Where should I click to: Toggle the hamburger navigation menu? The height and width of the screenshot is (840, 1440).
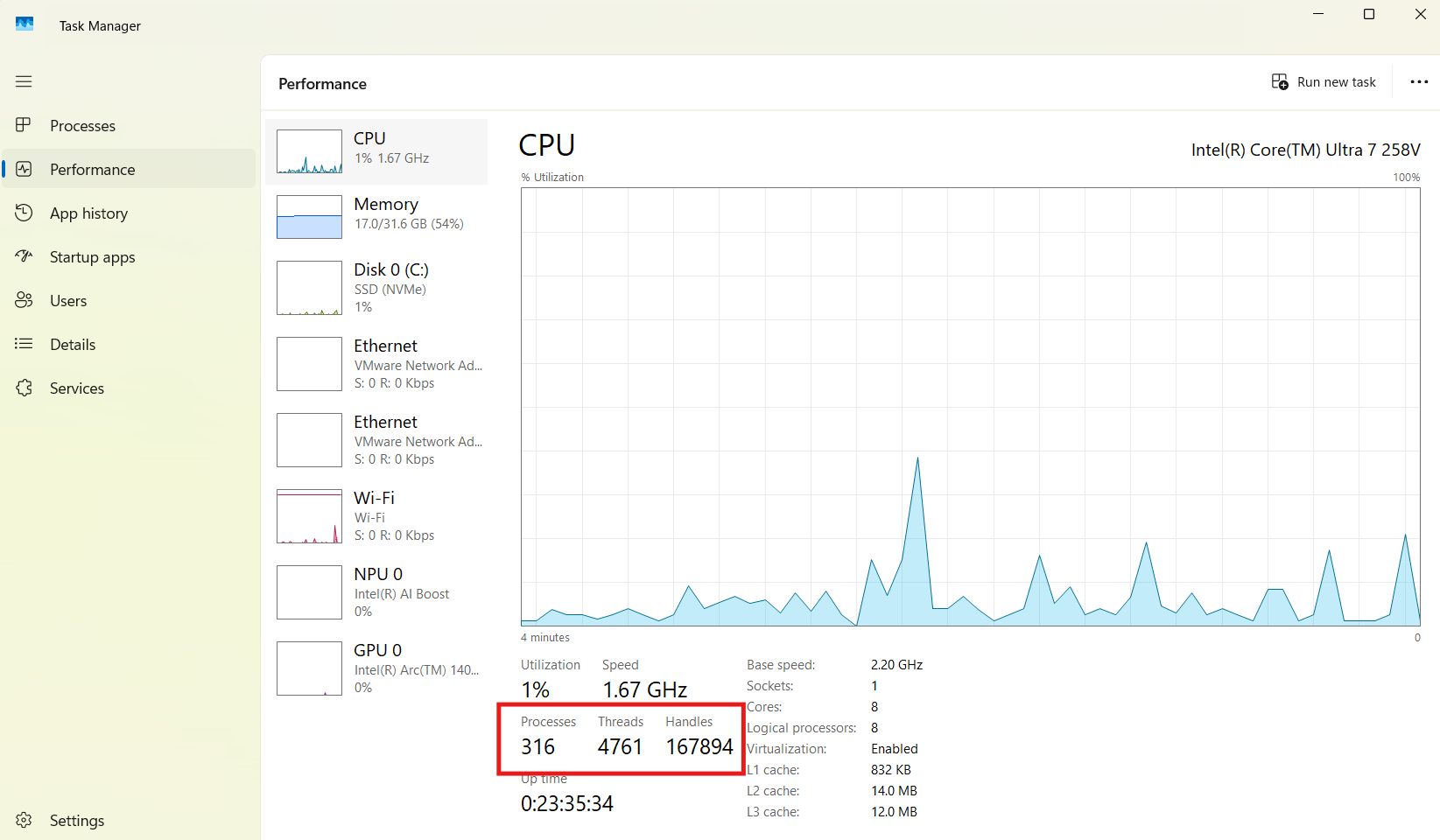coord(24,81)
